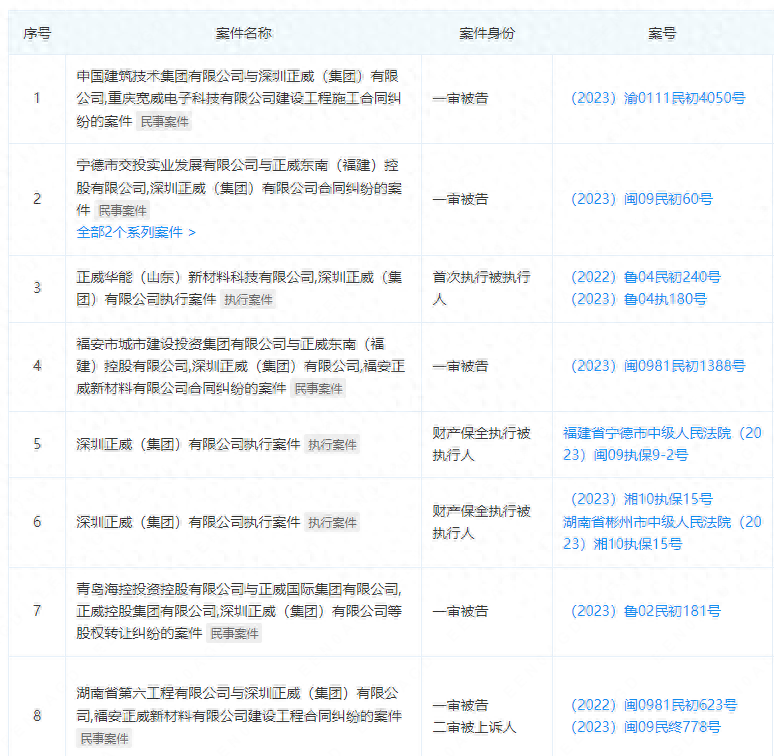Click serial number 3 cell

click(37, 288)
